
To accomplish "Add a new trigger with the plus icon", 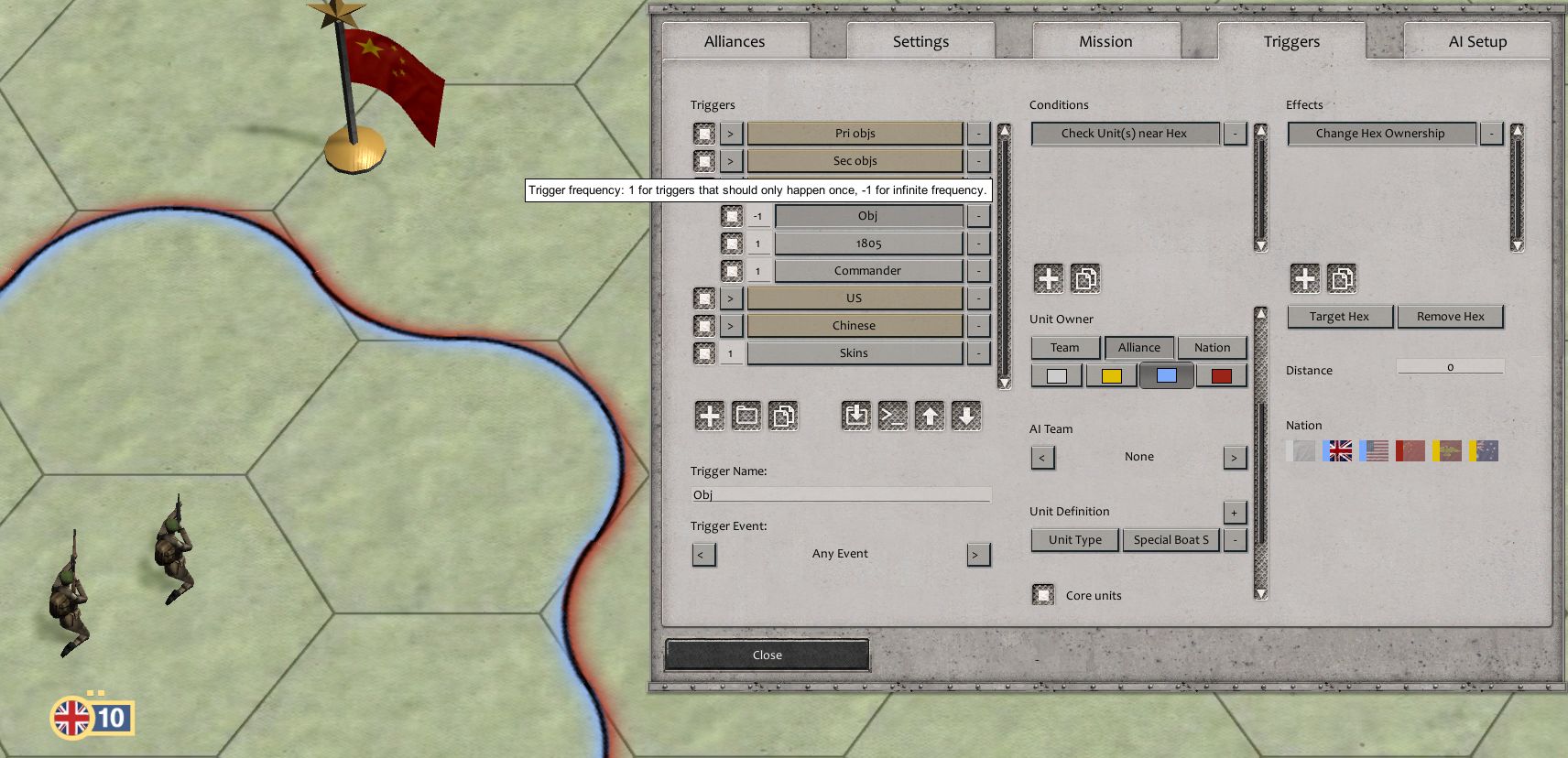I will tap(709, 416).
